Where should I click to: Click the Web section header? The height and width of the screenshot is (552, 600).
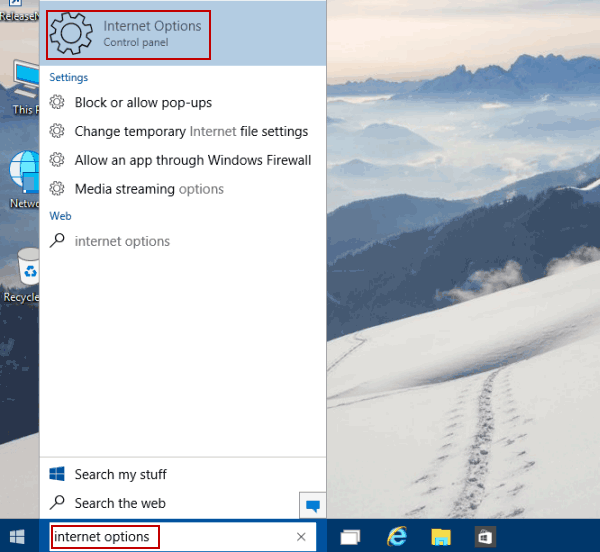60,216
